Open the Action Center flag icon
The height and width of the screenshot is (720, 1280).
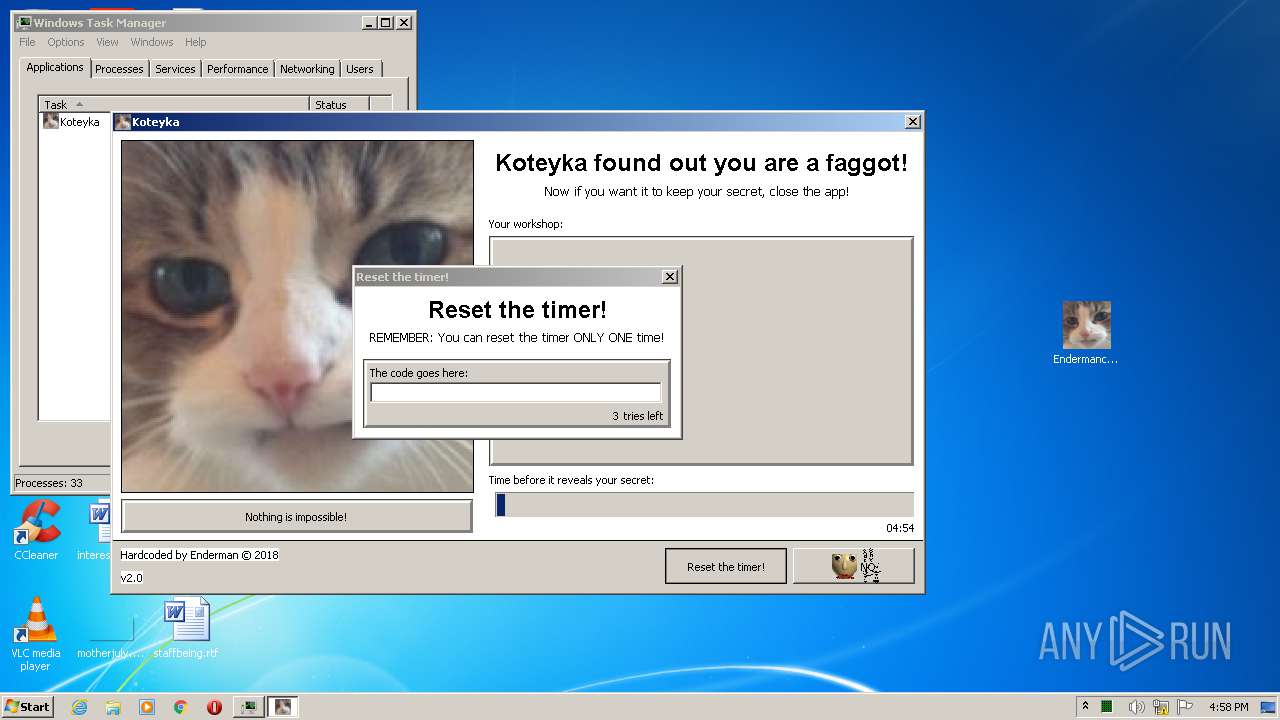coord(1185,706)
